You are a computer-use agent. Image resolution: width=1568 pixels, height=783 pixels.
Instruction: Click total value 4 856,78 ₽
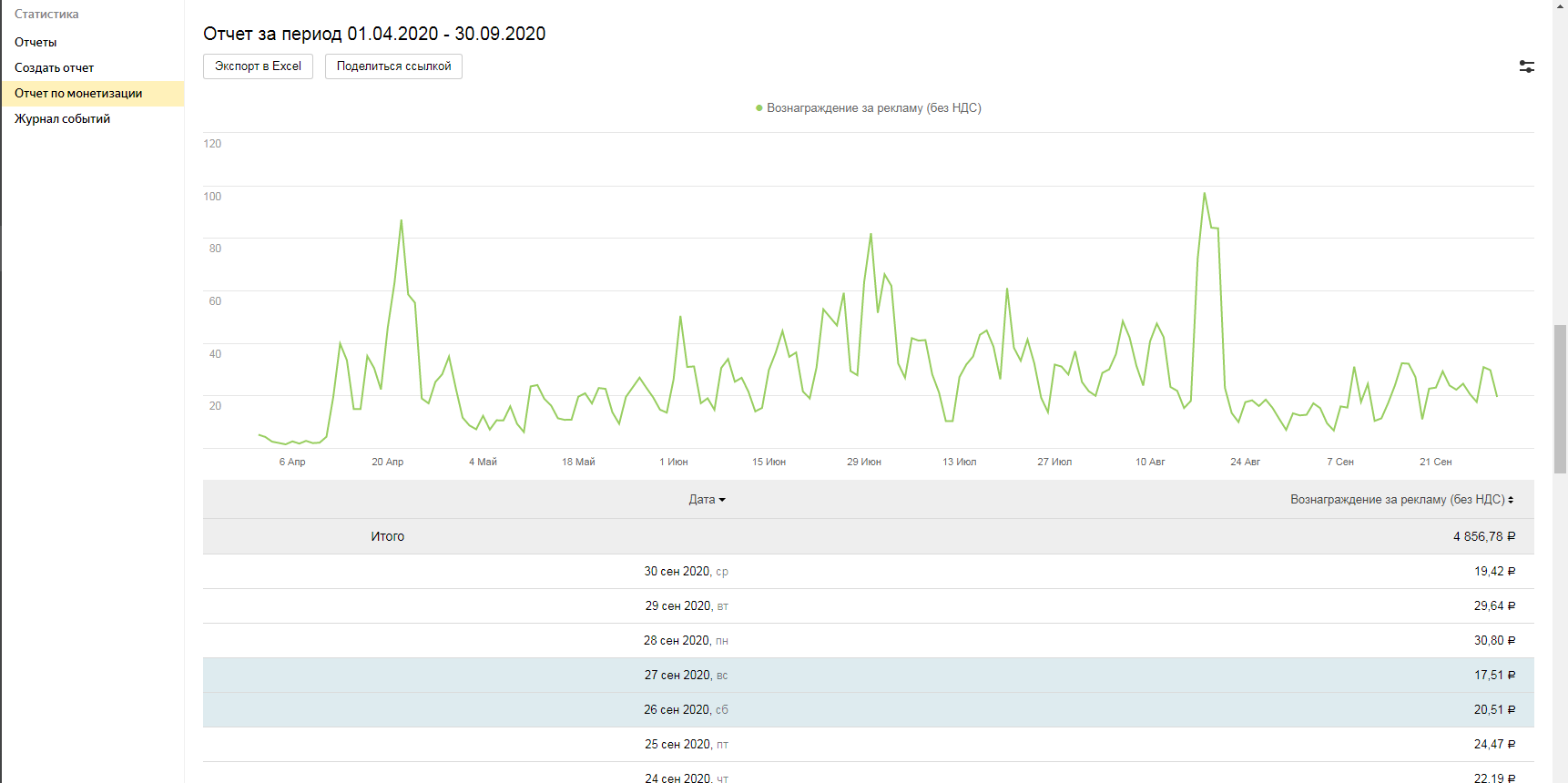coord(1484,537)
